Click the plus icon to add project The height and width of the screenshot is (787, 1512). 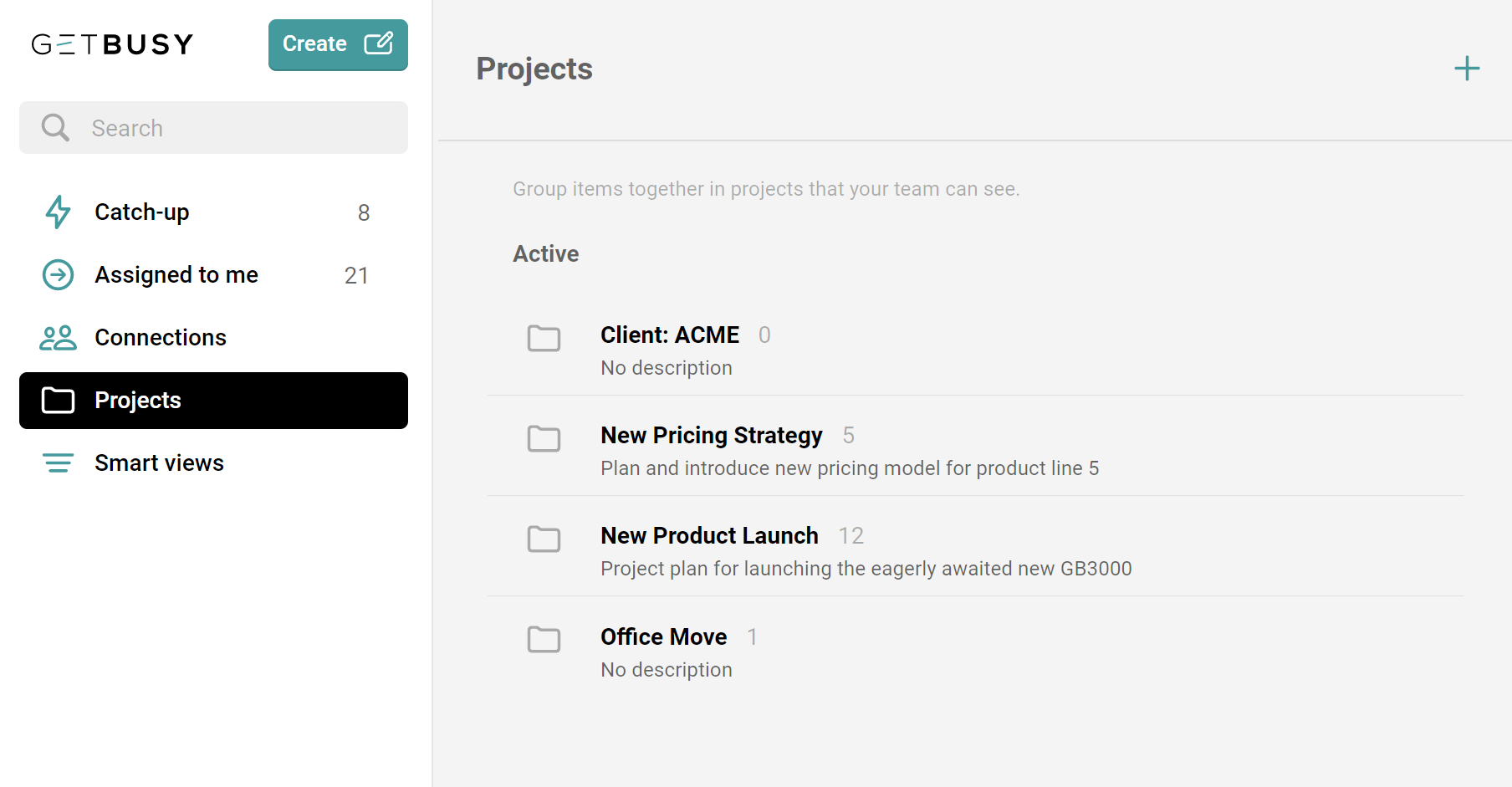1467,69
